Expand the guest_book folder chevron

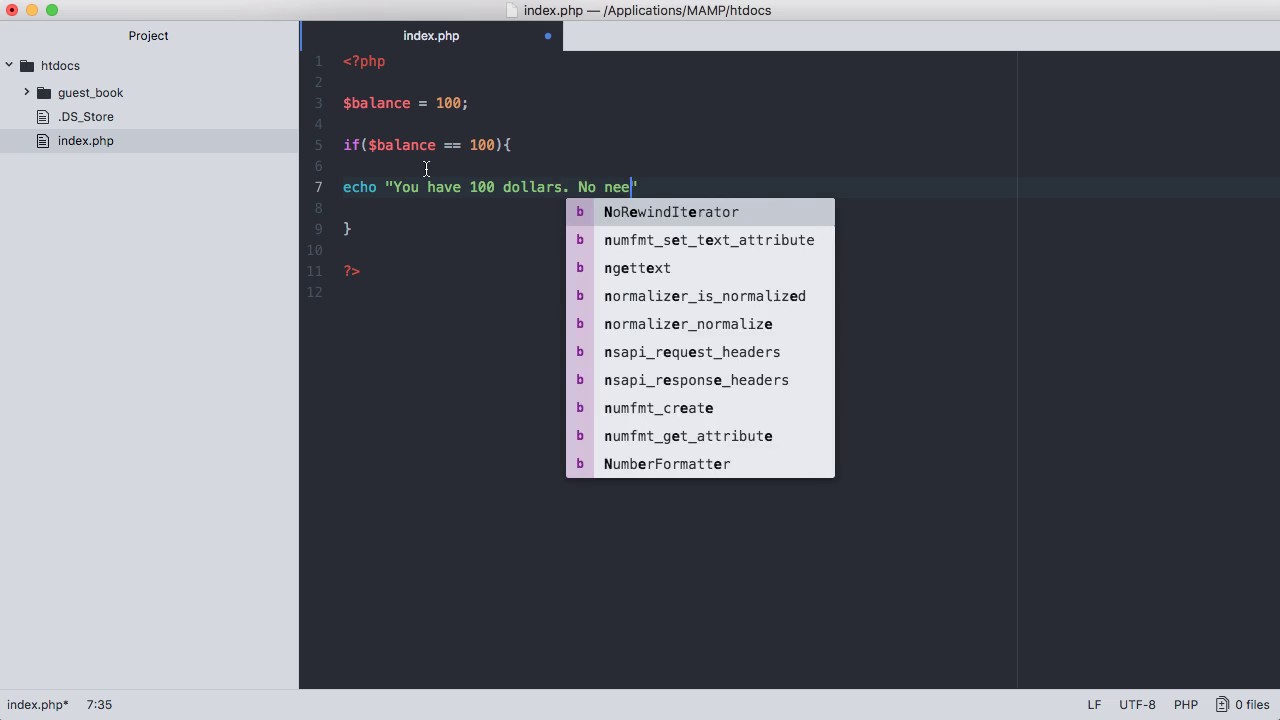[27, 92]
